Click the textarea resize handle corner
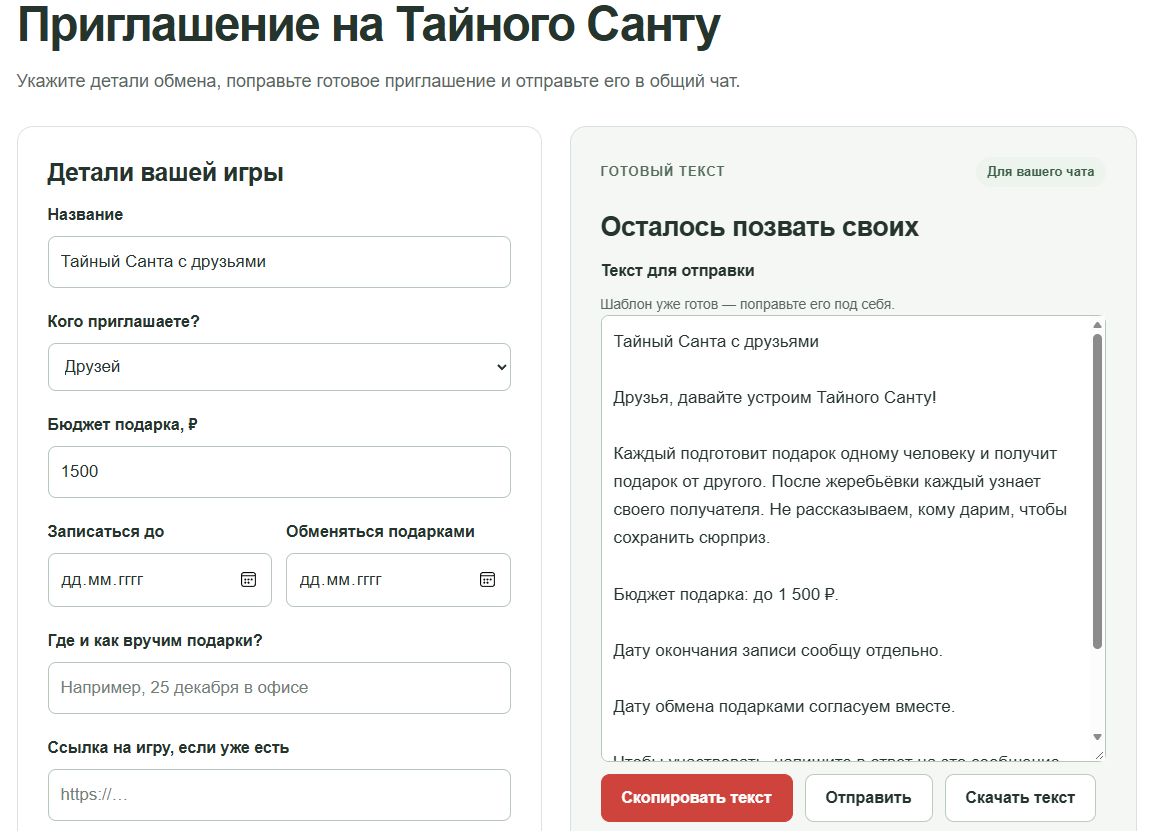 [x=1099, y=754]
